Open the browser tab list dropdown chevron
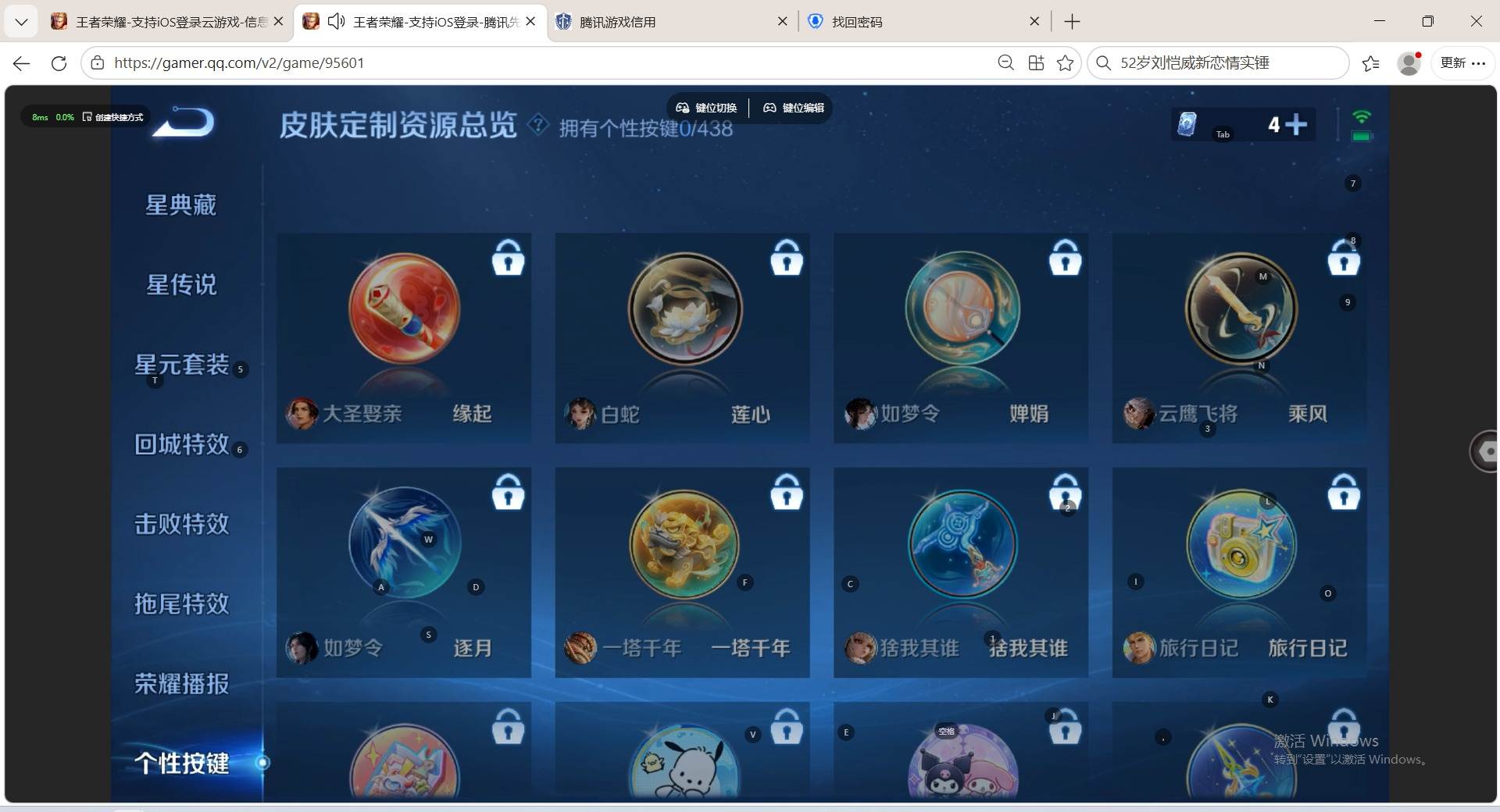The width and height of the screenshot is (1500, 812). click(21, 22)
